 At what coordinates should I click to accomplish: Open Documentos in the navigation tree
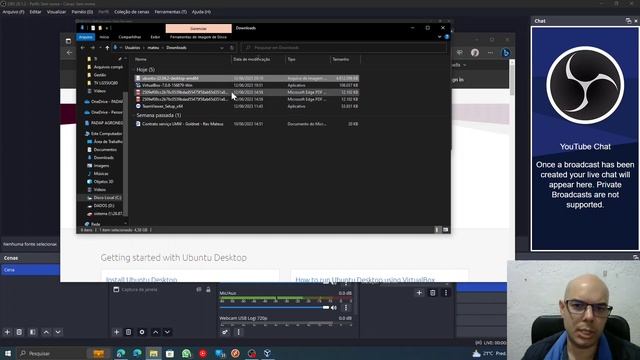(102, 150)
